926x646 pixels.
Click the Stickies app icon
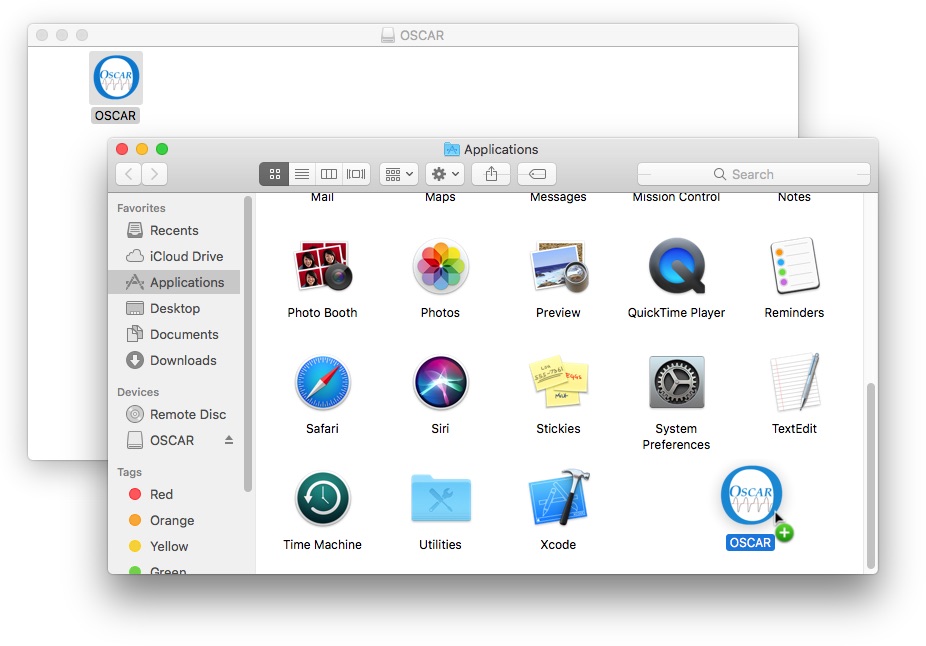(559, 382)
